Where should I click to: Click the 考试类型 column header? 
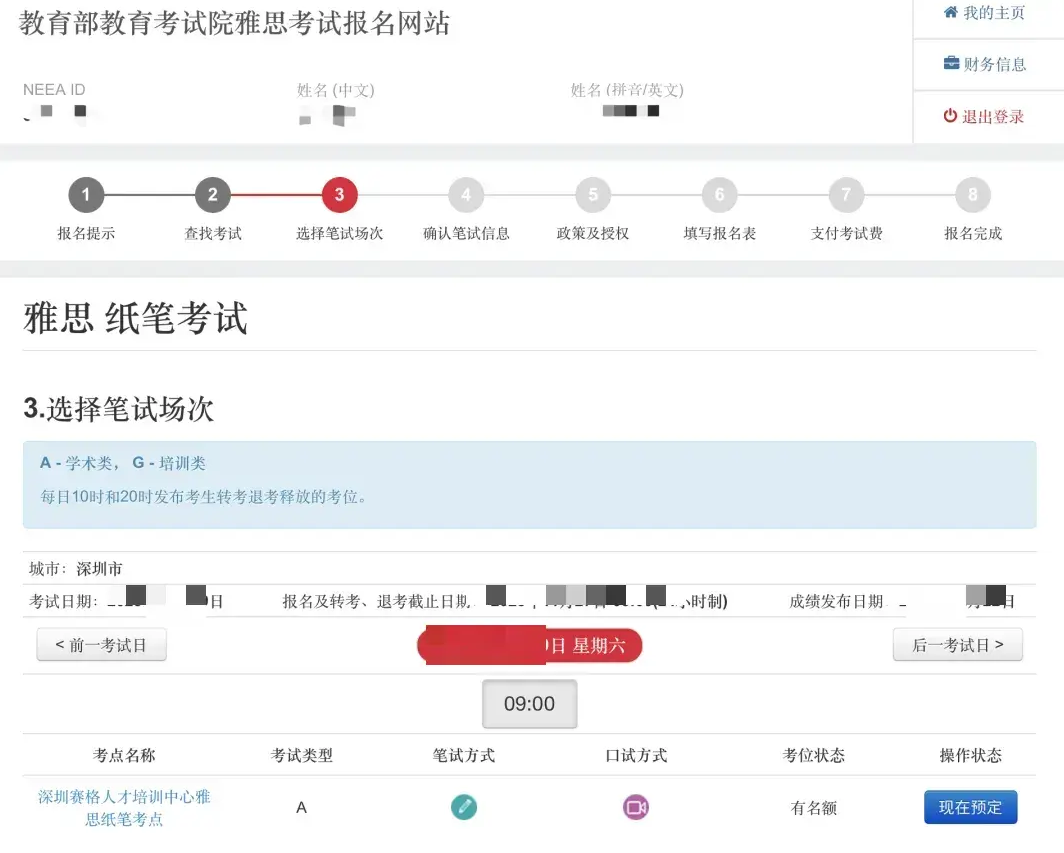[x=301, y=755]
